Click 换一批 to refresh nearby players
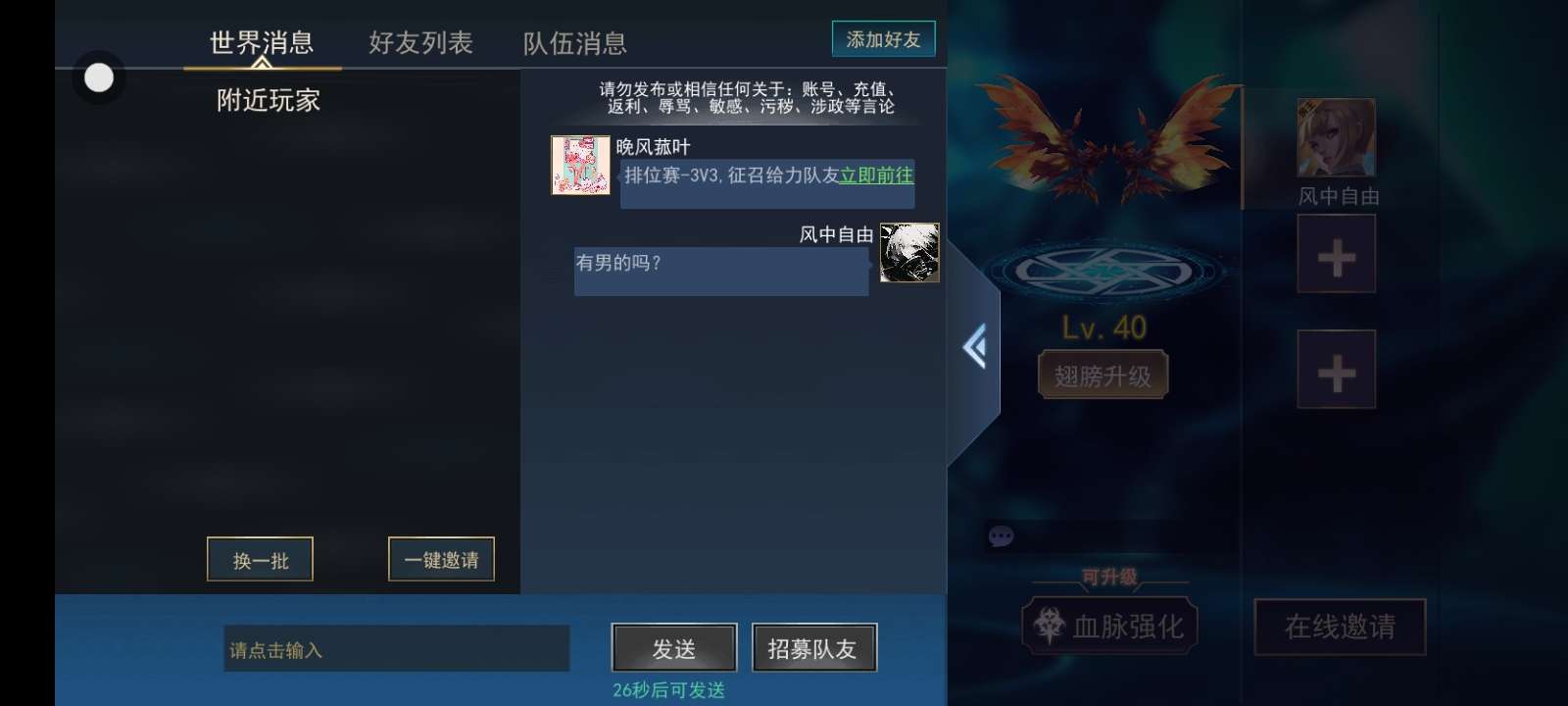The width and height of the screenshot is (1568, 706). pos(261,560)
